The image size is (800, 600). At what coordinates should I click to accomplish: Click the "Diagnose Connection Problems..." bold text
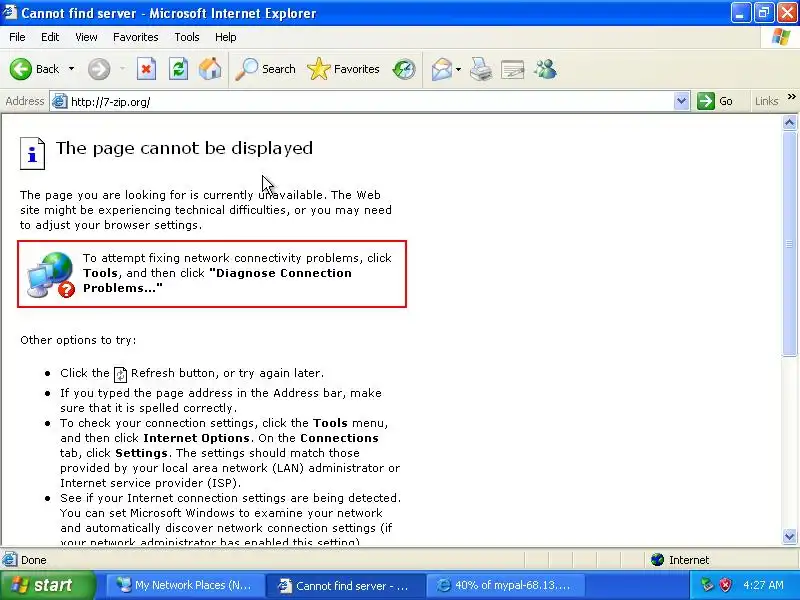coord(217,280)
